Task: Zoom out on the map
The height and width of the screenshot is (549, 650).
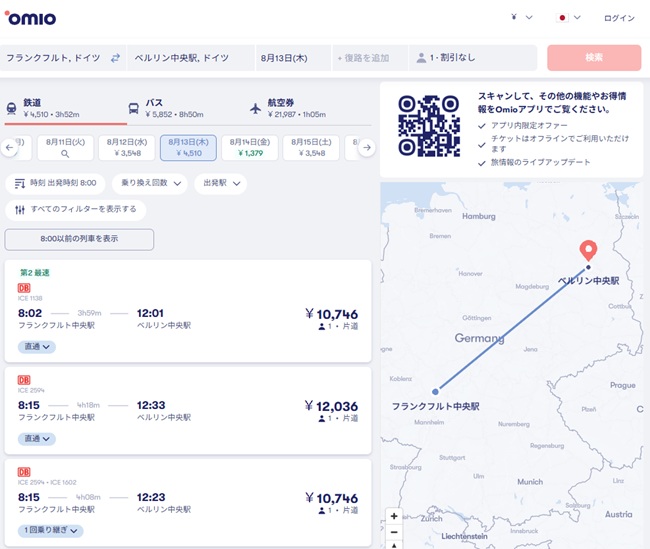Action: pos(394,532)
